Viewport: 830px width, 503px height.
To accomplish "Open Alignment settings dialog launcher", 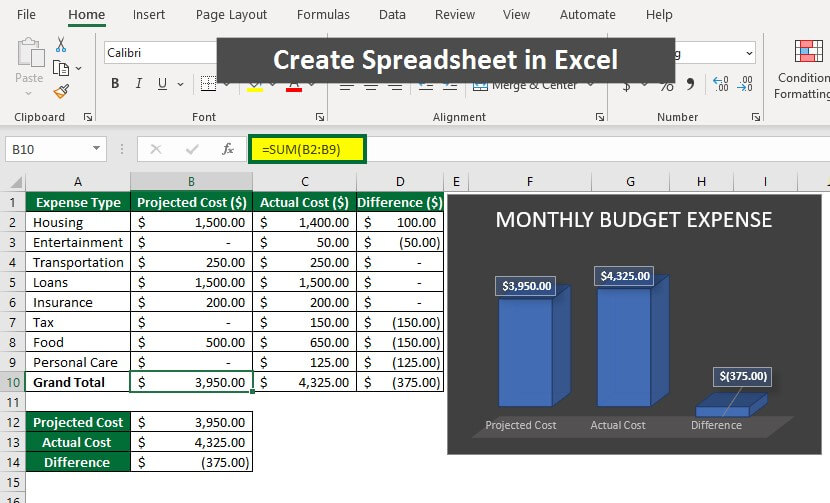I will click(x=600, y=117).
